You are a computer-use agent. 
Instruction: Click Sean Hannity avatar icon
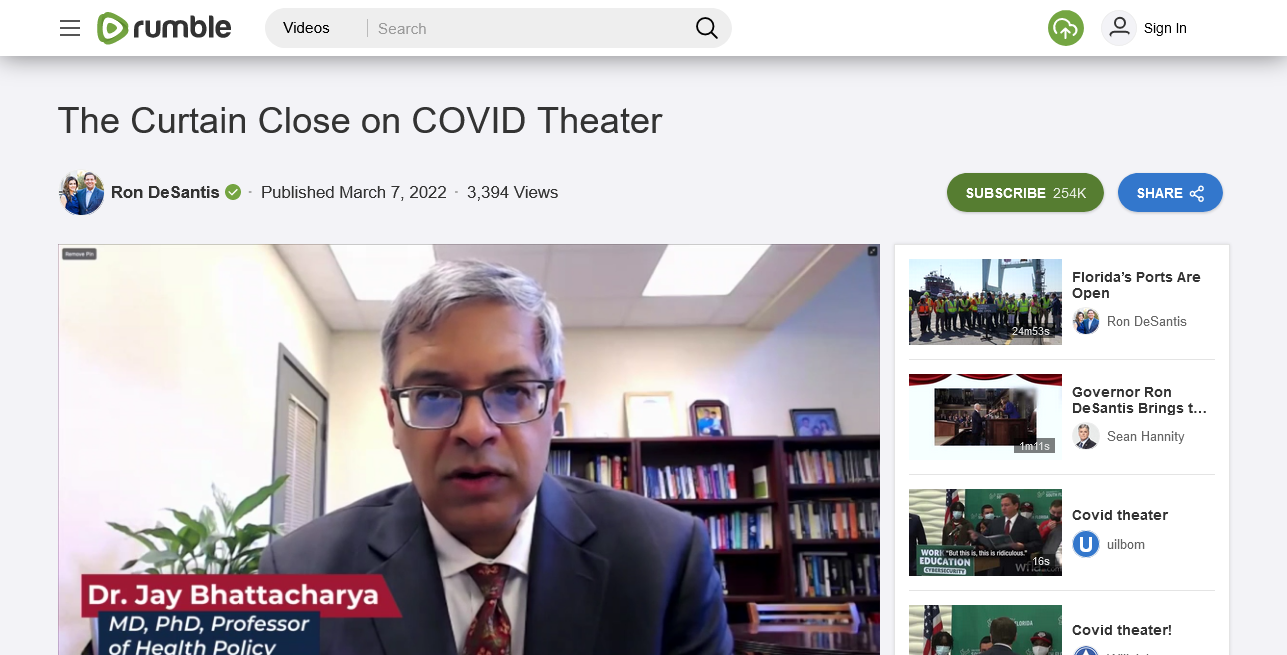(1086, 436)
